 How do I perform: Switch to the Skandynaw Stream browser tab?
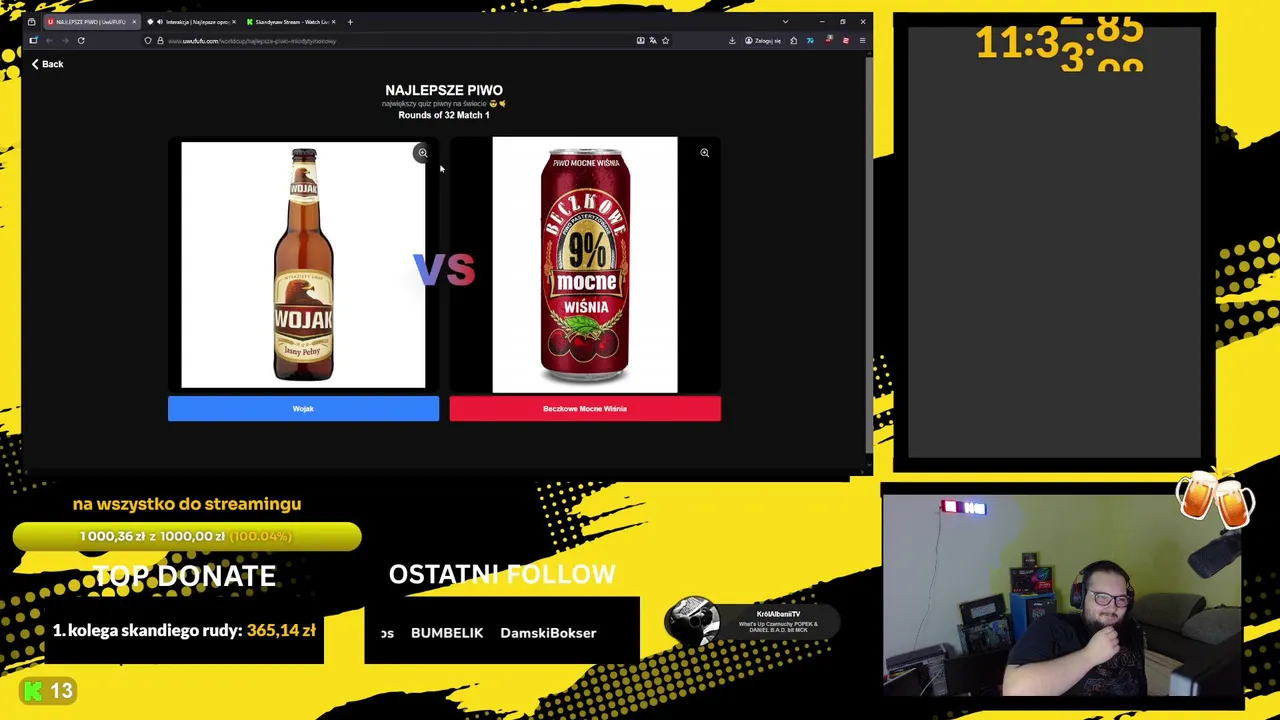[x=290, y=22]
